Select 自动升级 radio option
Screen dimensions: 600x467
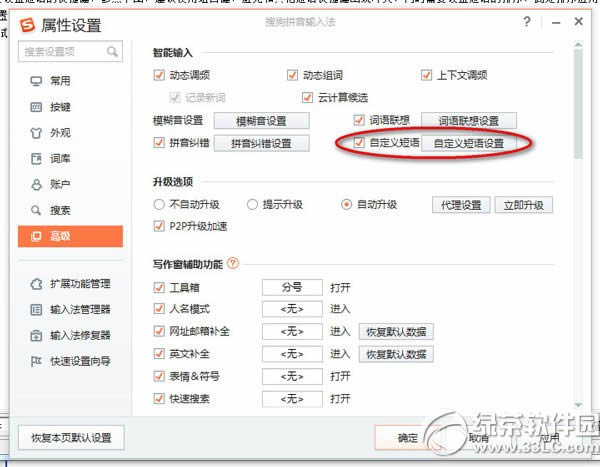tap(346, 204)
